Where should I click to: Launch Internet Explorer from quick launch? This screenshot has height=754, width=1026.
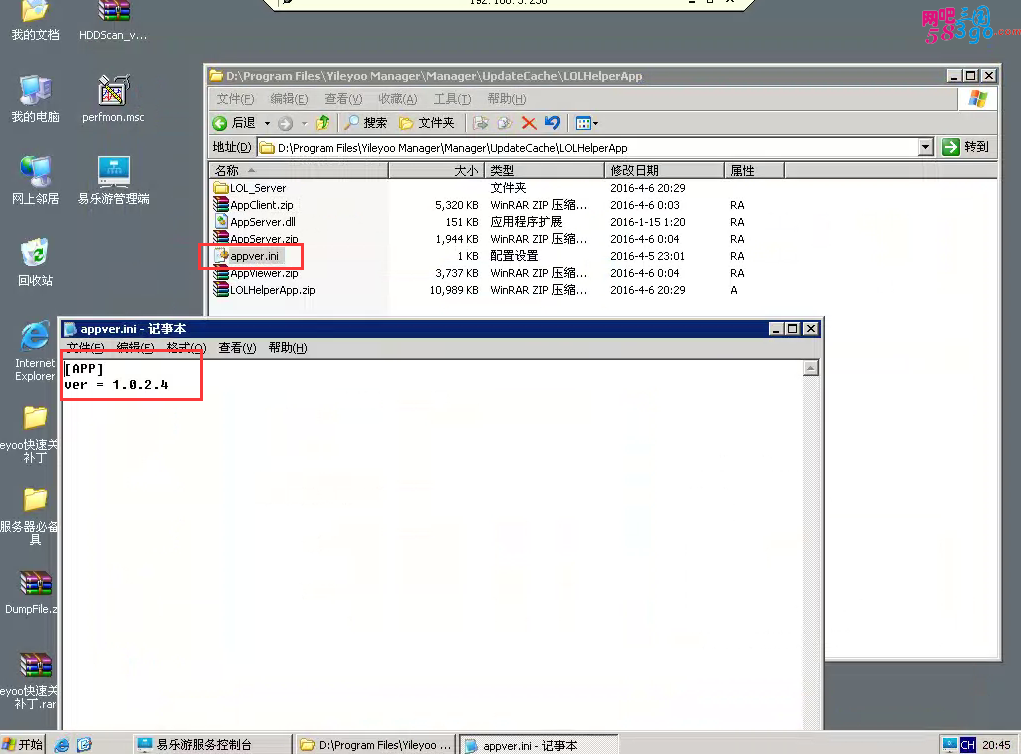coord(62,745)
